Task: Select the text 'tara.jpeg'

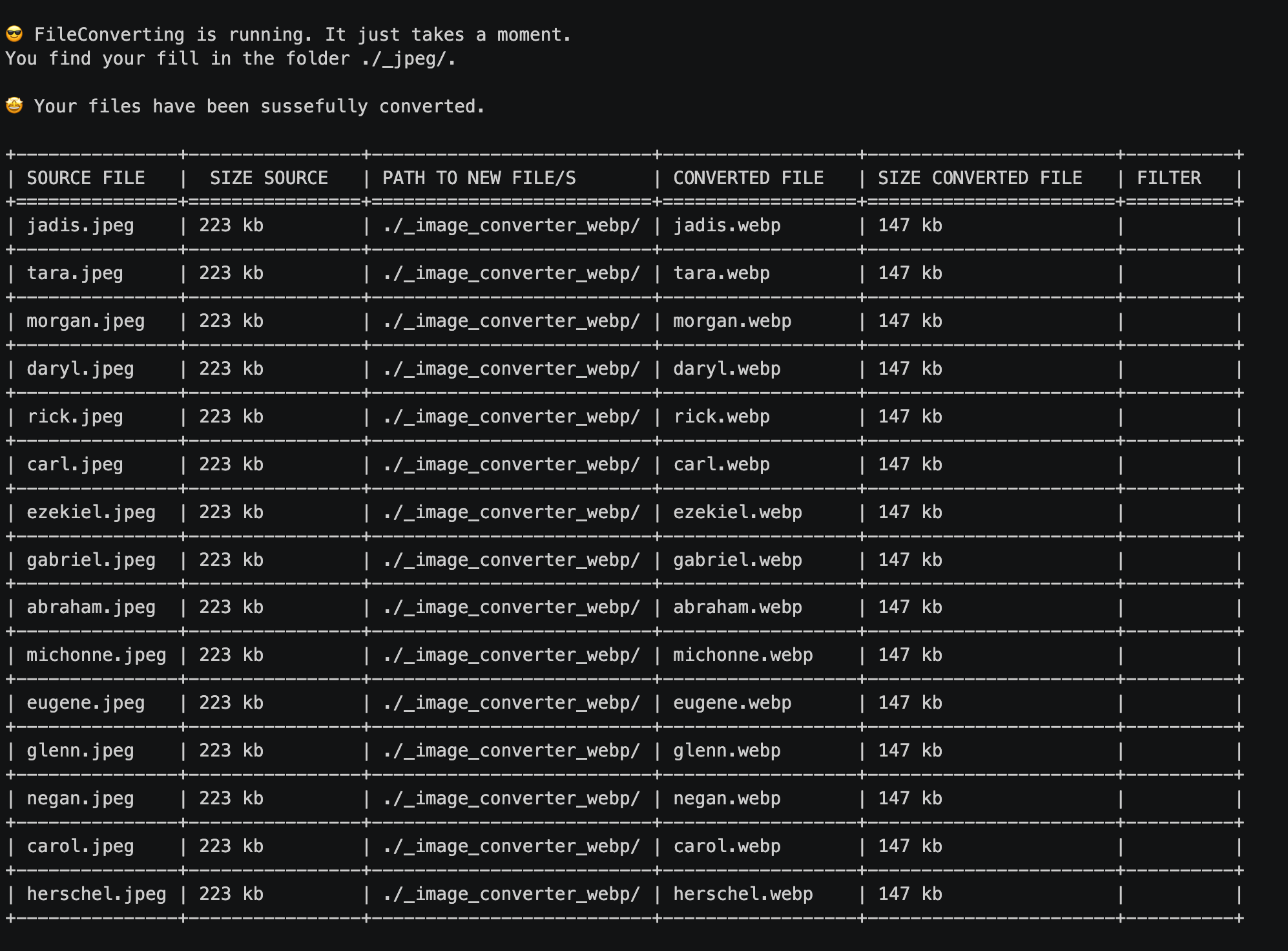Action: (75, 273)
